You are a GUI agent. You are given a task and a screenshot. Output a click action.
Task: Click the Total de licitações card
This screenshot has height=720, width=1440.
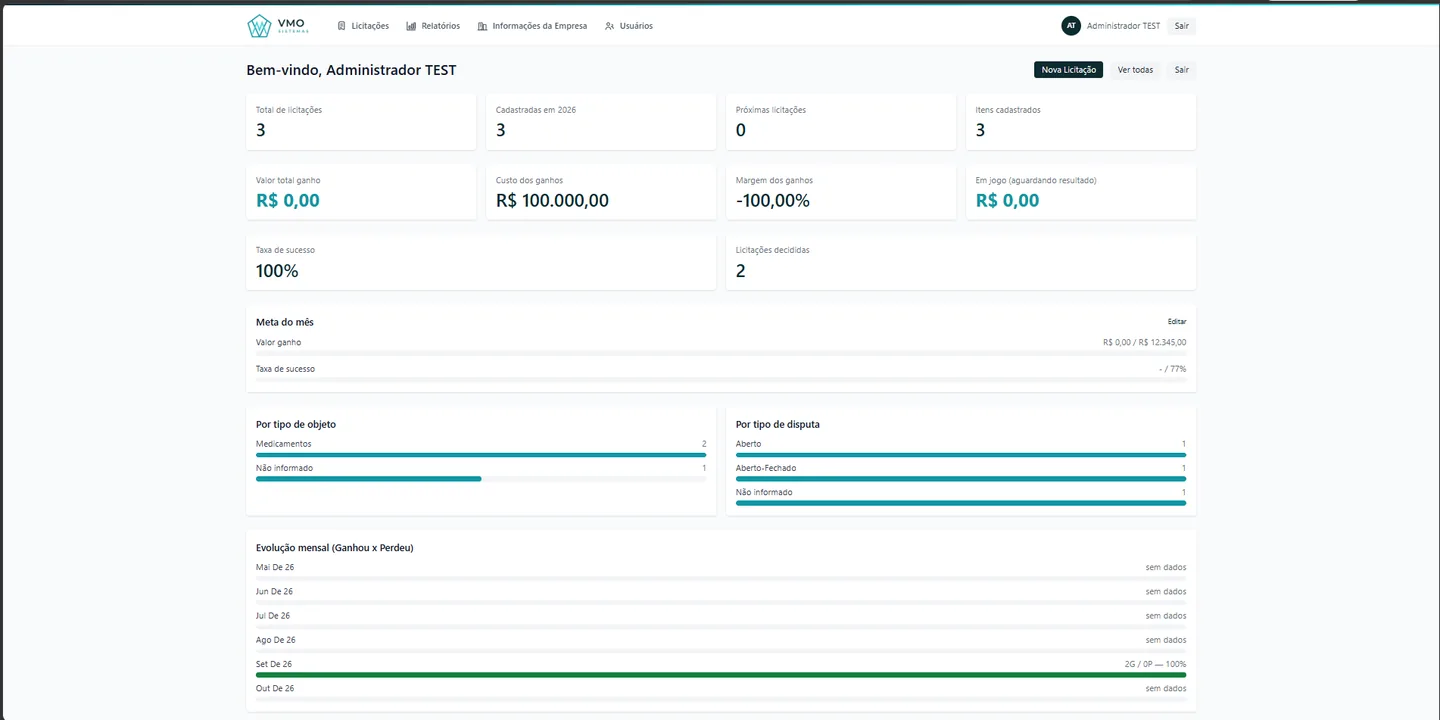[x=361, y=122]
